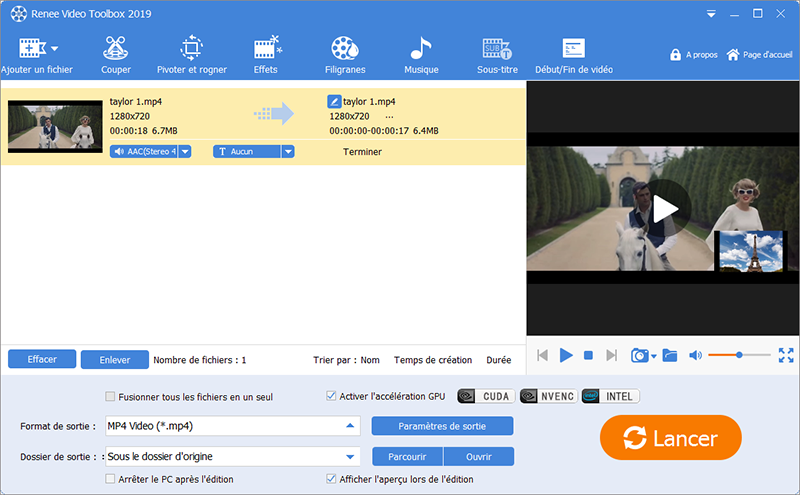The width and height of the screenshot is (800, 495).
Task: Click the Enlever button
Action: 115,360
